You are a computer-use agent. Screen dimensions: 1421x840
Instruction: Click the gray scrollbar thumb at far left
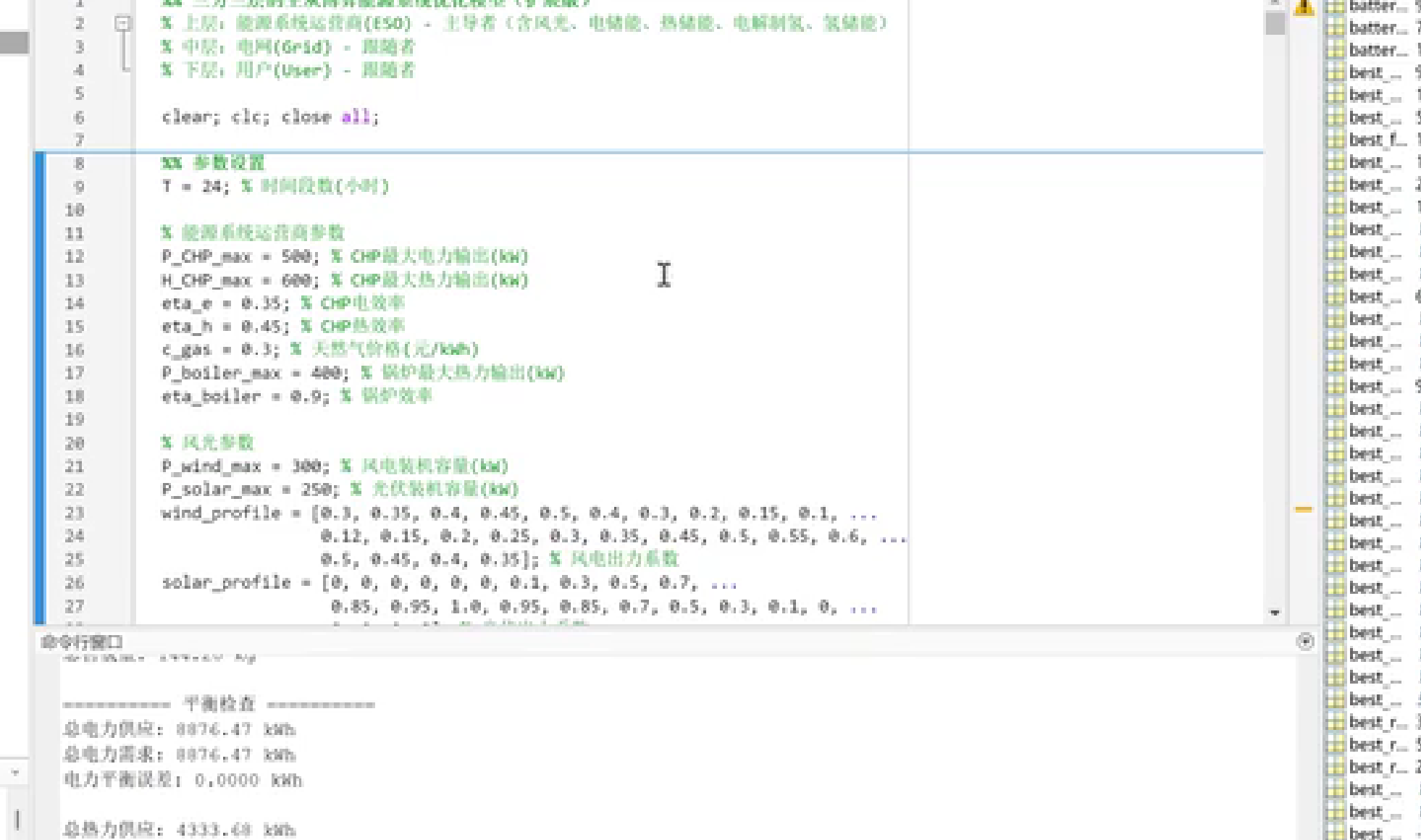click(x=14, y=43)
